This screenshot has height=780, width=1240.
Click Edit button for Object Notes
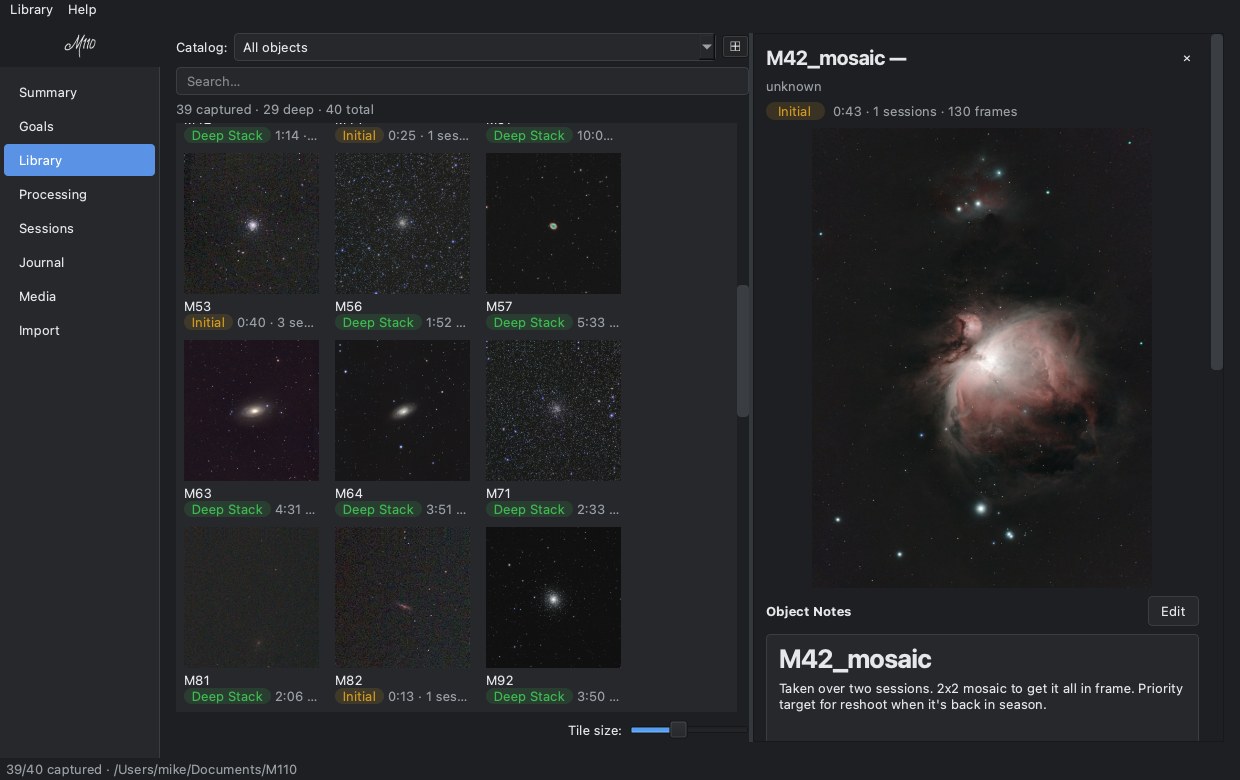1173,611
